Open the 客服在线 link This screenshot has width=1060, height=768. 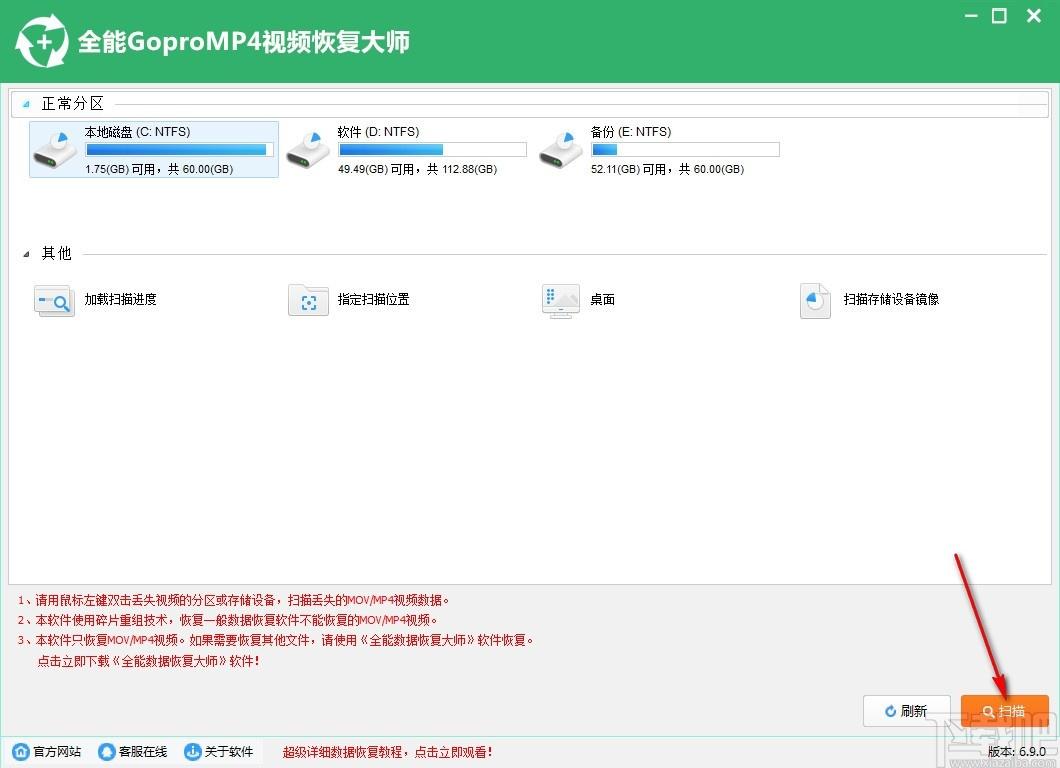143,751
